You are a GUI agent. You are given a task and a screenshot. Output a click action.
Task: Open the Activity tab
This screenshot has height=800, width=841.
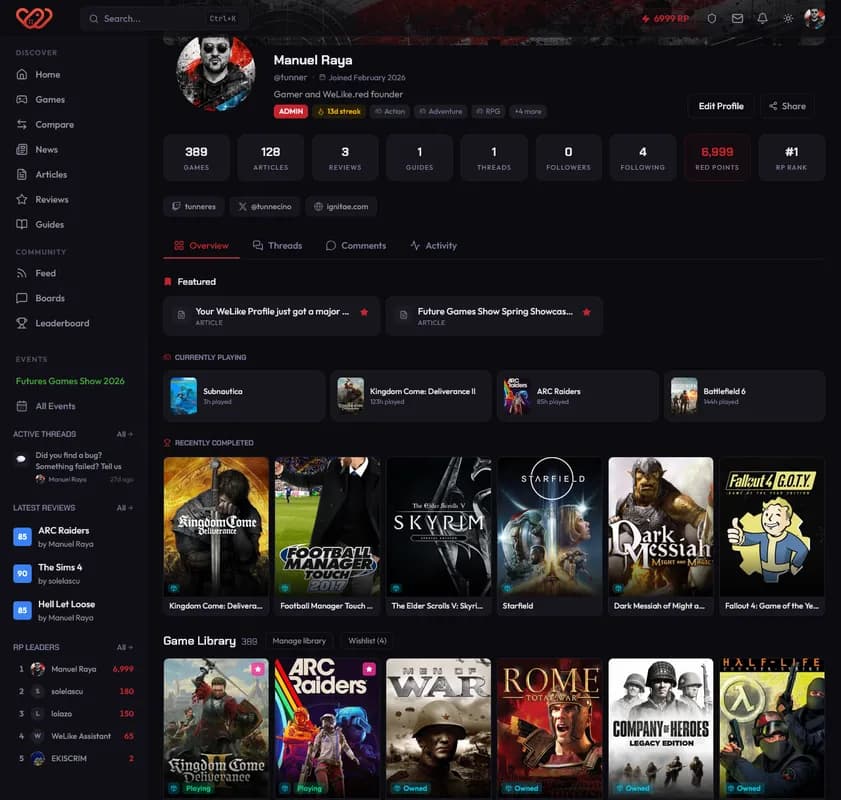440,245
